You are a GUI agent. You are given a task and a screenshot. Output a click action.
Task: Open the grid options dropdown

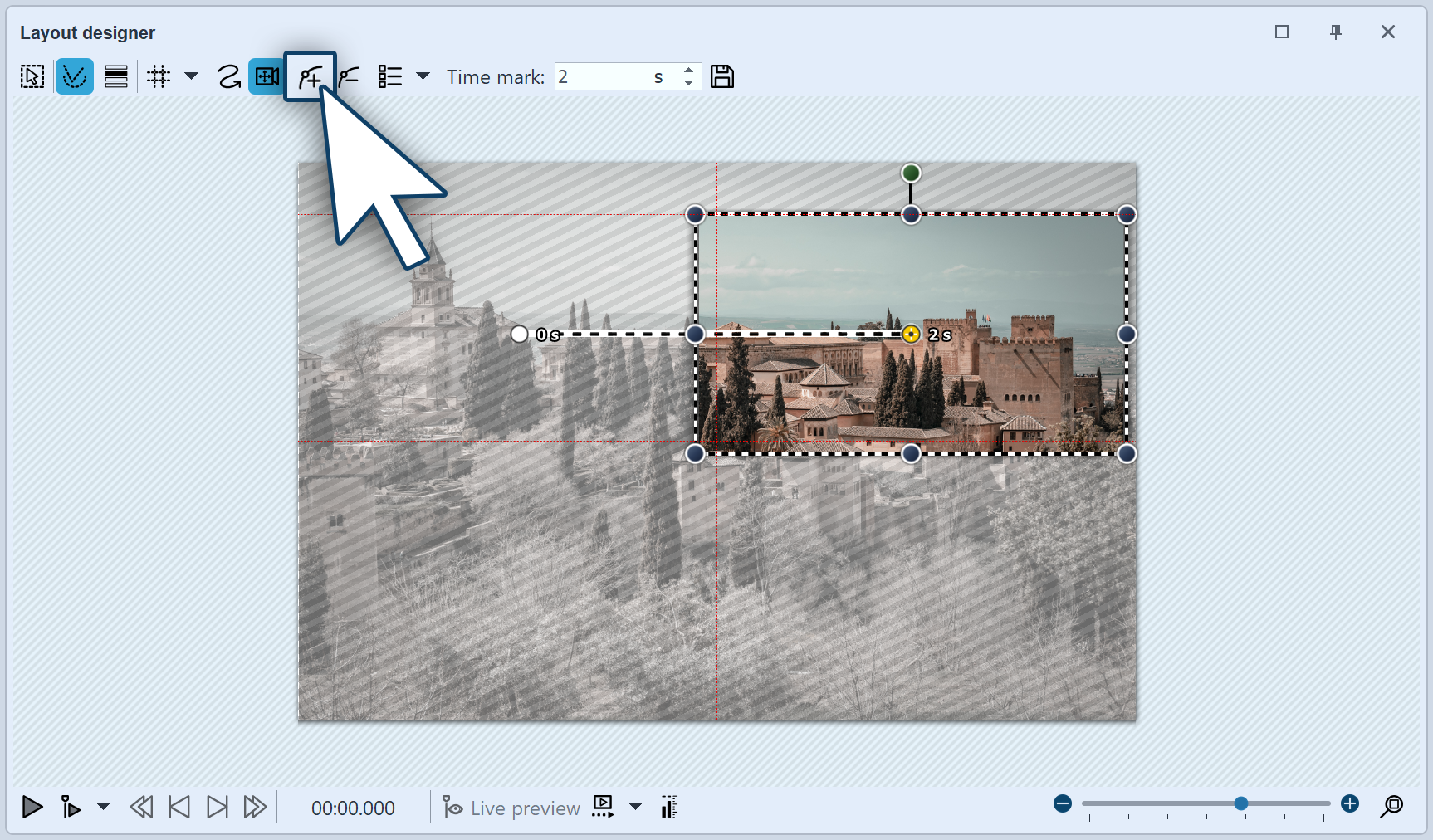192,76
